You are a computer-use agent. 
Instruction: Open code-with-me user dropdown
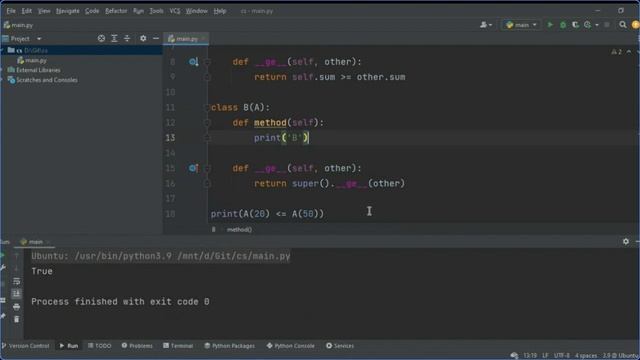486,25
